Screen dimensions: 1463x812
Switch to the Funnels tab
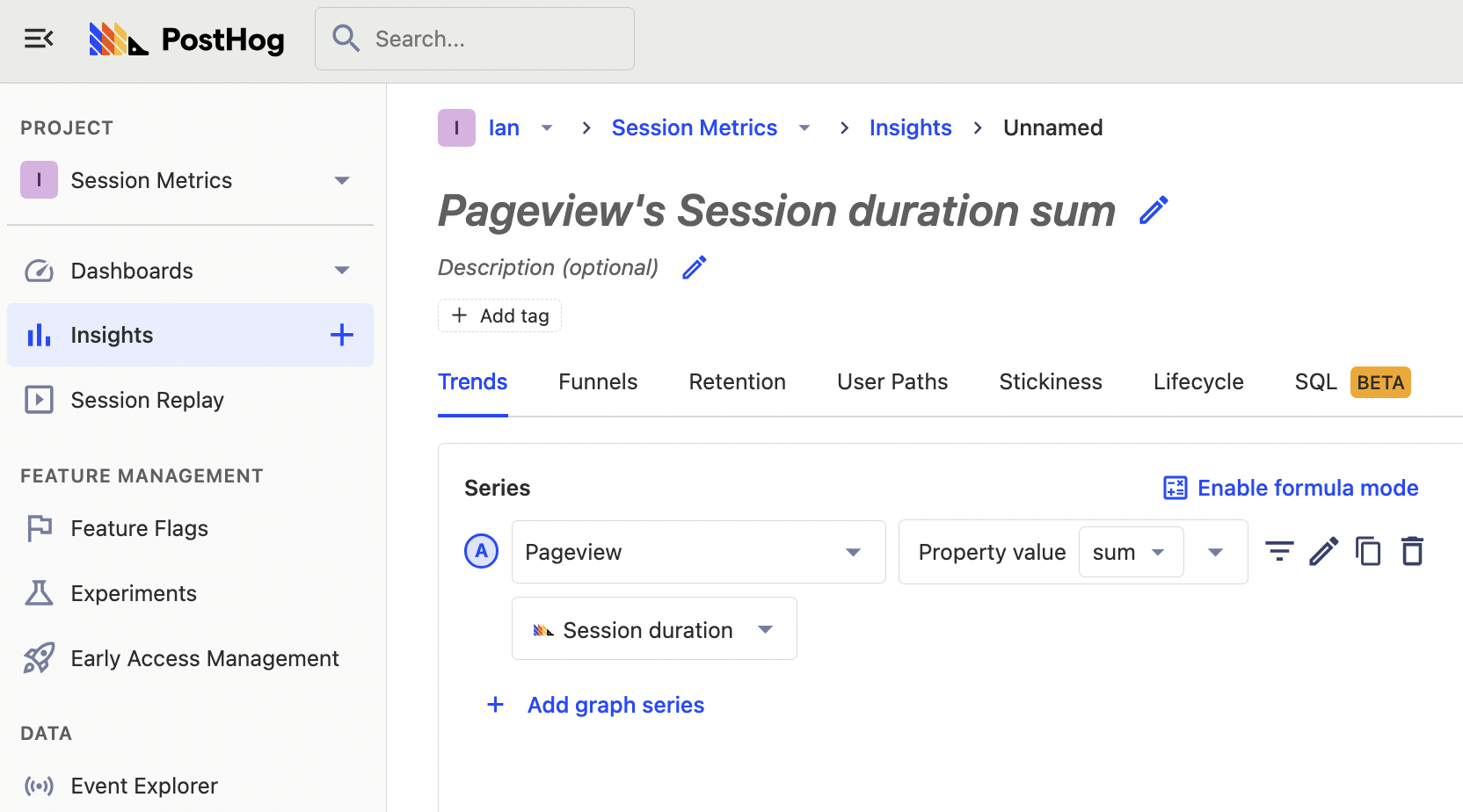click(x=598, y=381)
